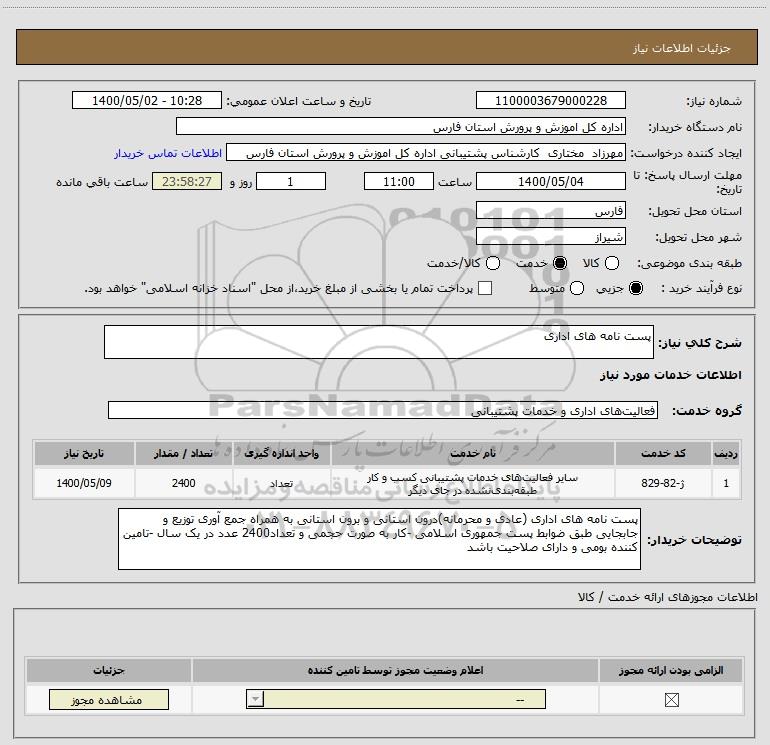
Task: Click the buyer notes text area
Action: (x=379, y=539)
